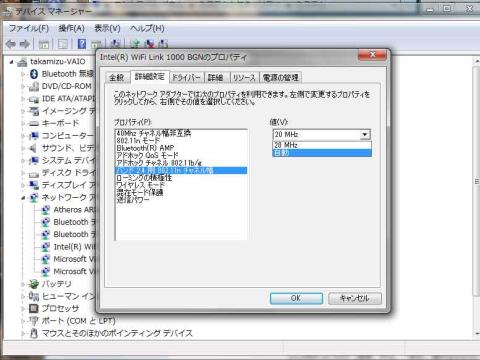The image size is (480, 360).
Task: Click the Device Manager scrollbar down arrow
Action: click(477, 333)
